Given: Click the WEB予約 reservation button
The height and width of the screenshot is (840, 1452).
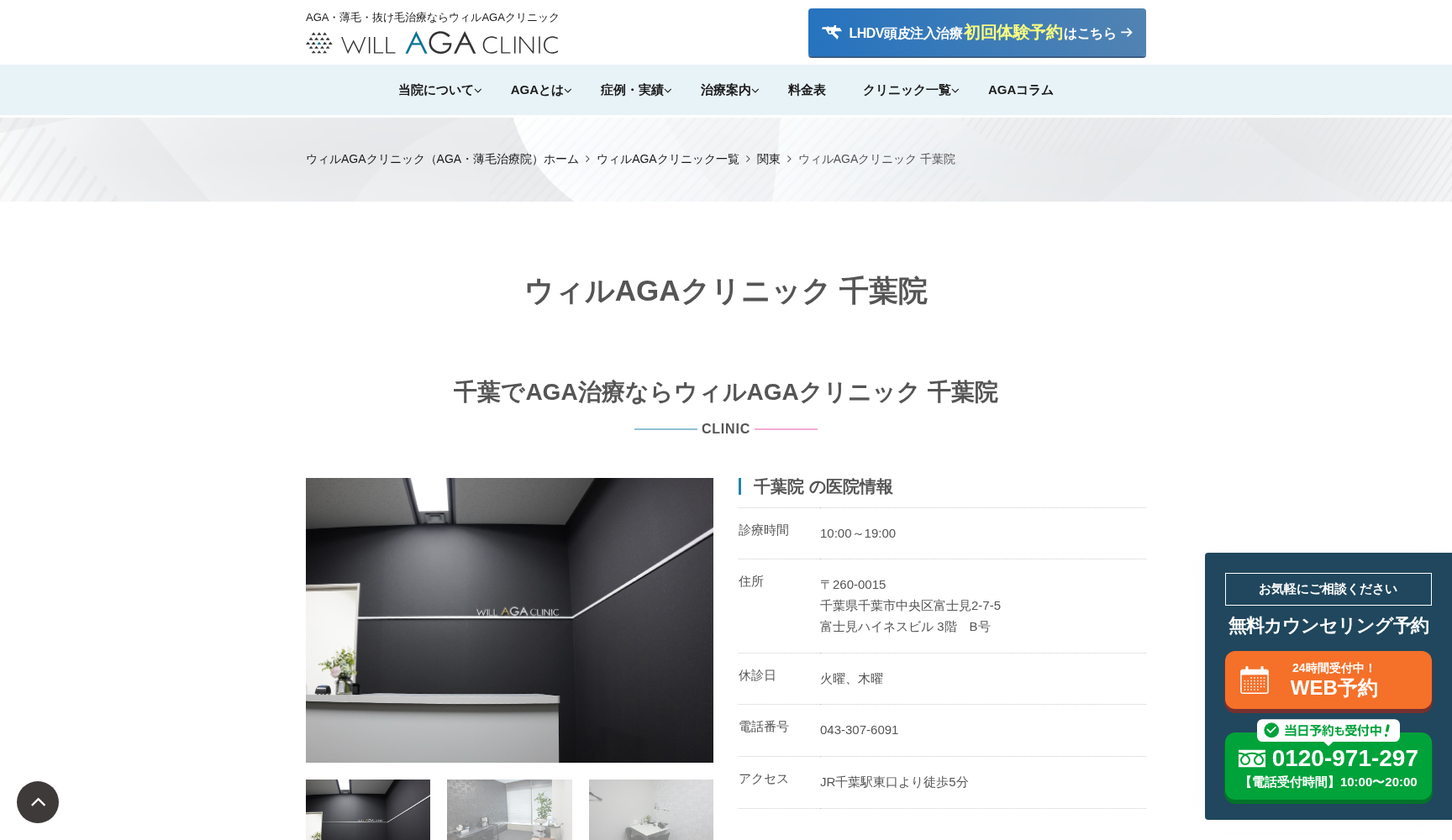Looking at the screenshot, I should tap(1328, 680).
